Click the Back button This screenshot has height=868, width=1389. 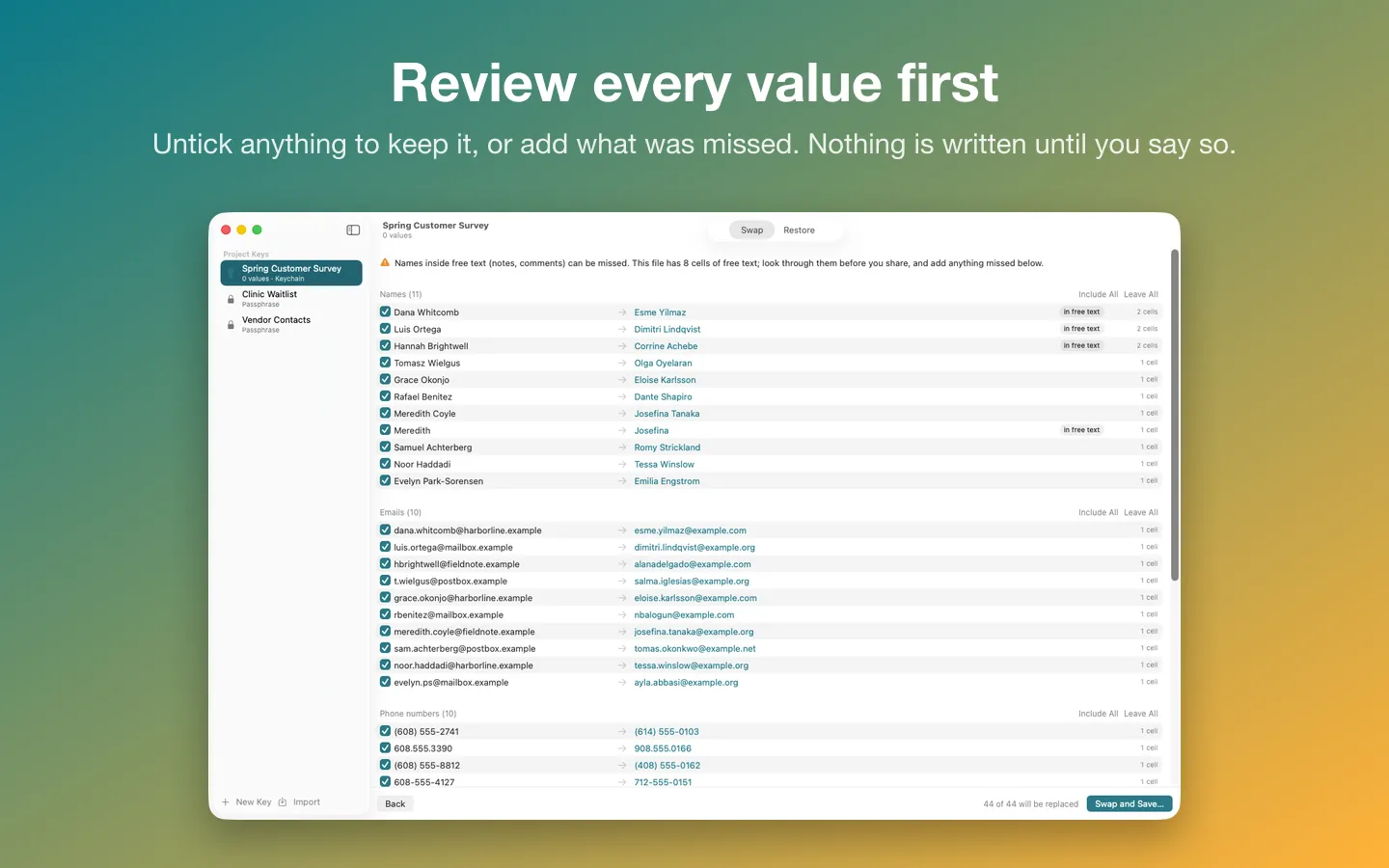(x=395, y=803)
